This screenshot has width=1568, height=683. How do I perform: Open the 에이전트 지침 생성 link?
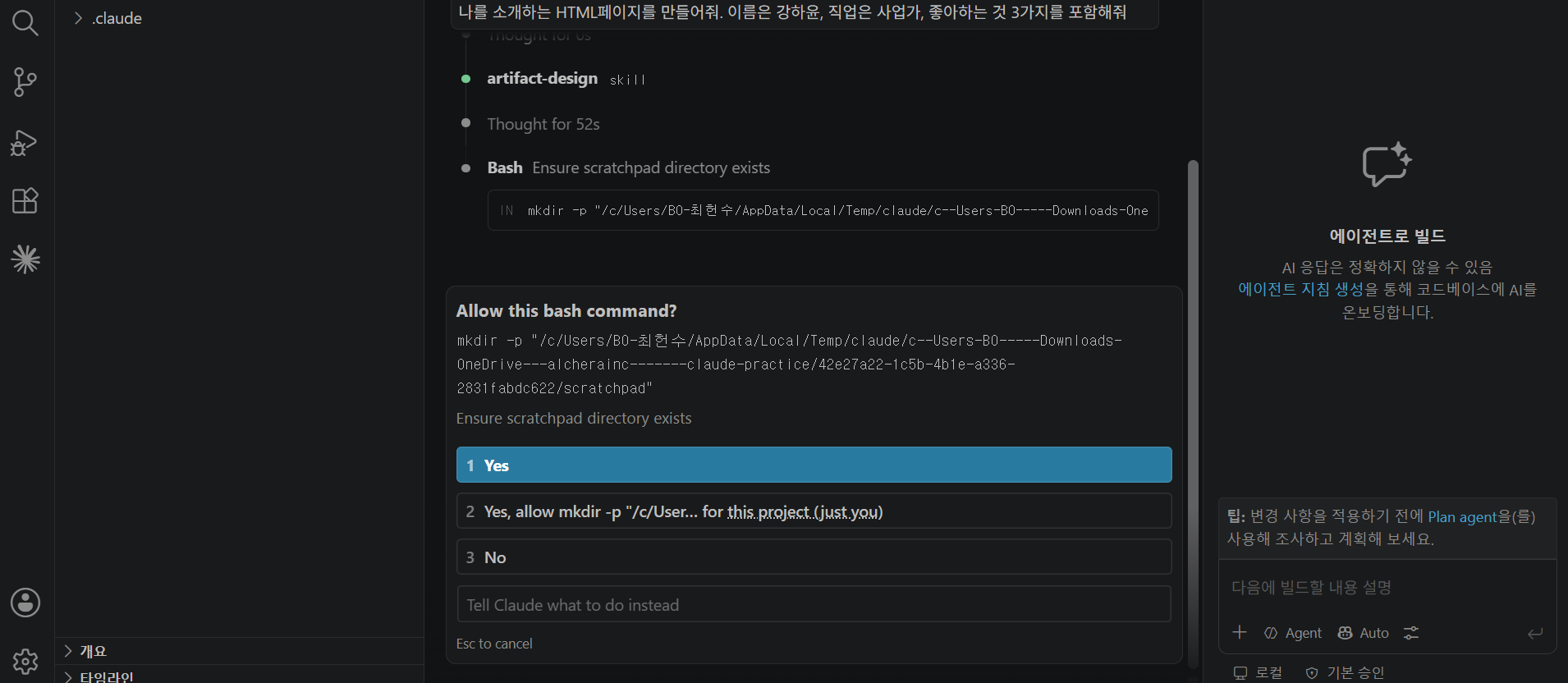click(1300, 289)
